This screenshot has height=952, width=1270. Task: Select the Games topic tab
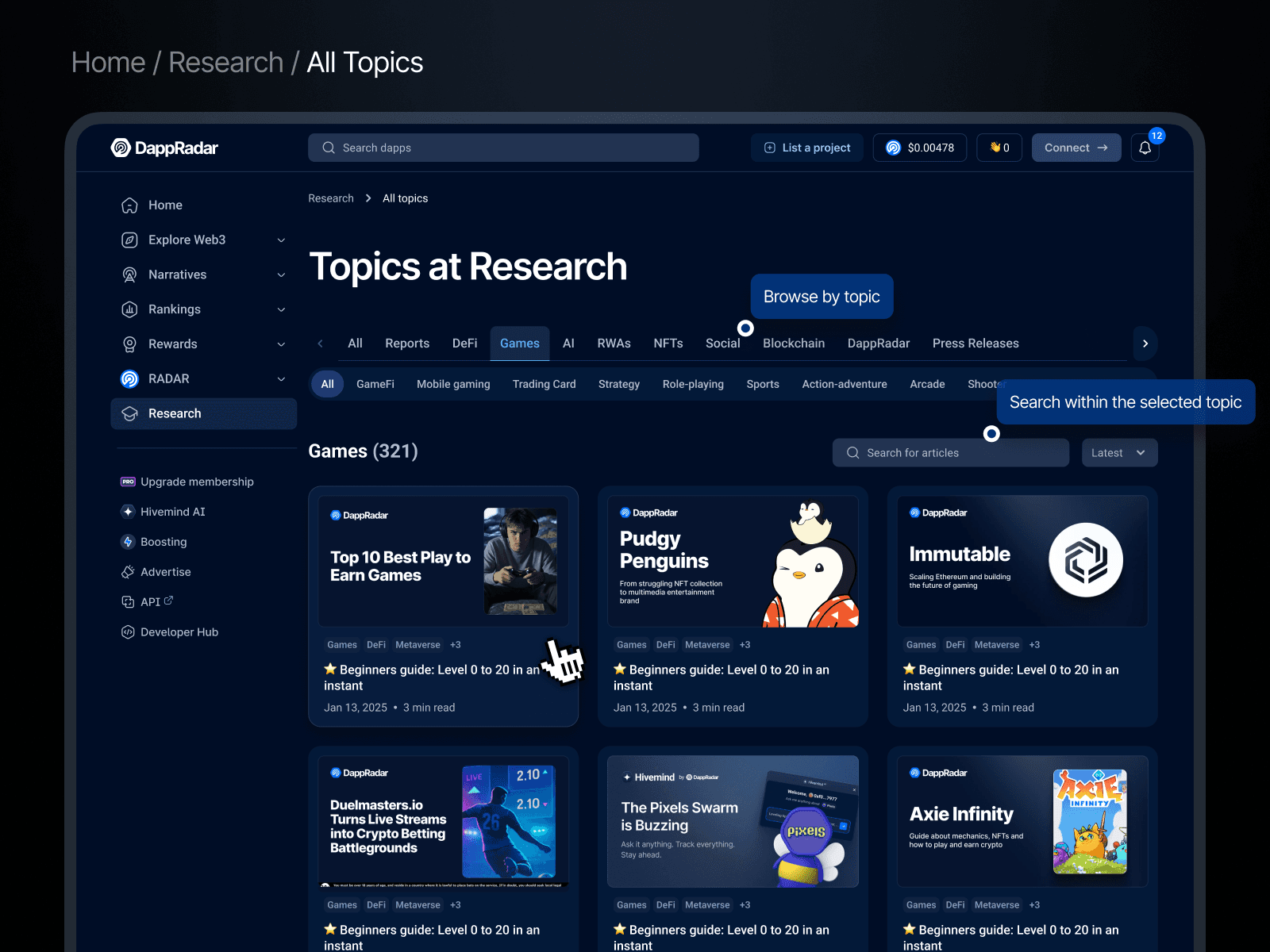coord(520,344)
